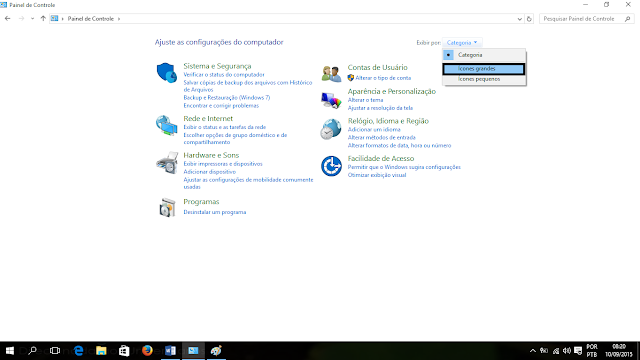Screen dimensions: 640x360
Task: Open Backup e Restauração (Windows 7)
Action: point(227,98)
